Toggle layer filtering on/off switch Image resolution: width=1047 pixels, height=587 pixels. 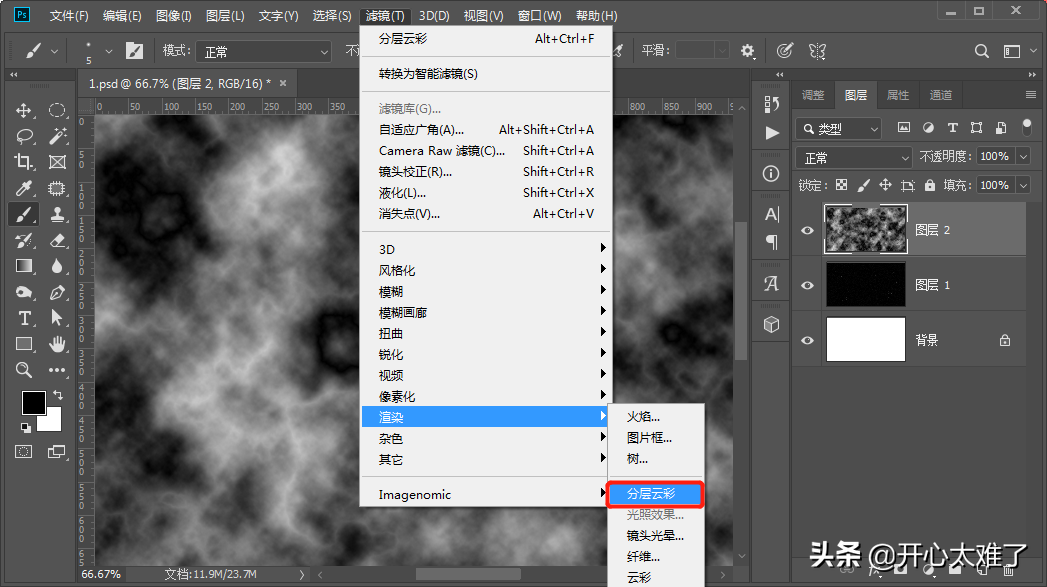(x=1027, y=127)
